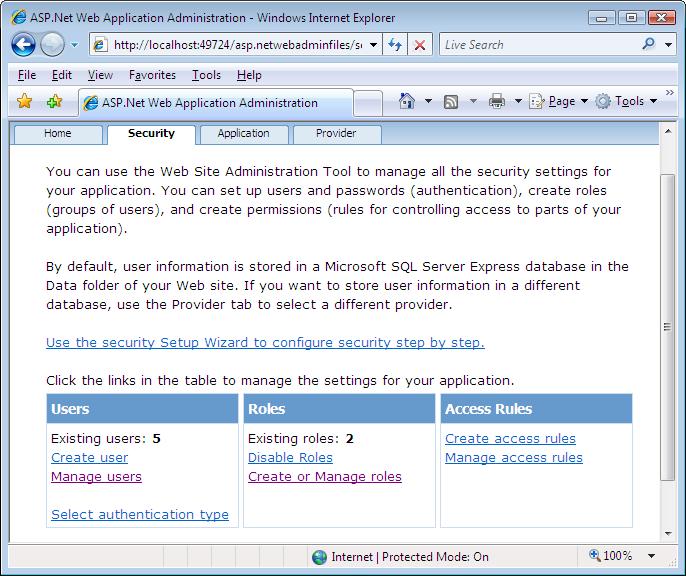Click Create access rules link
The image size is (686, 576).
click(x=510, y=438)
